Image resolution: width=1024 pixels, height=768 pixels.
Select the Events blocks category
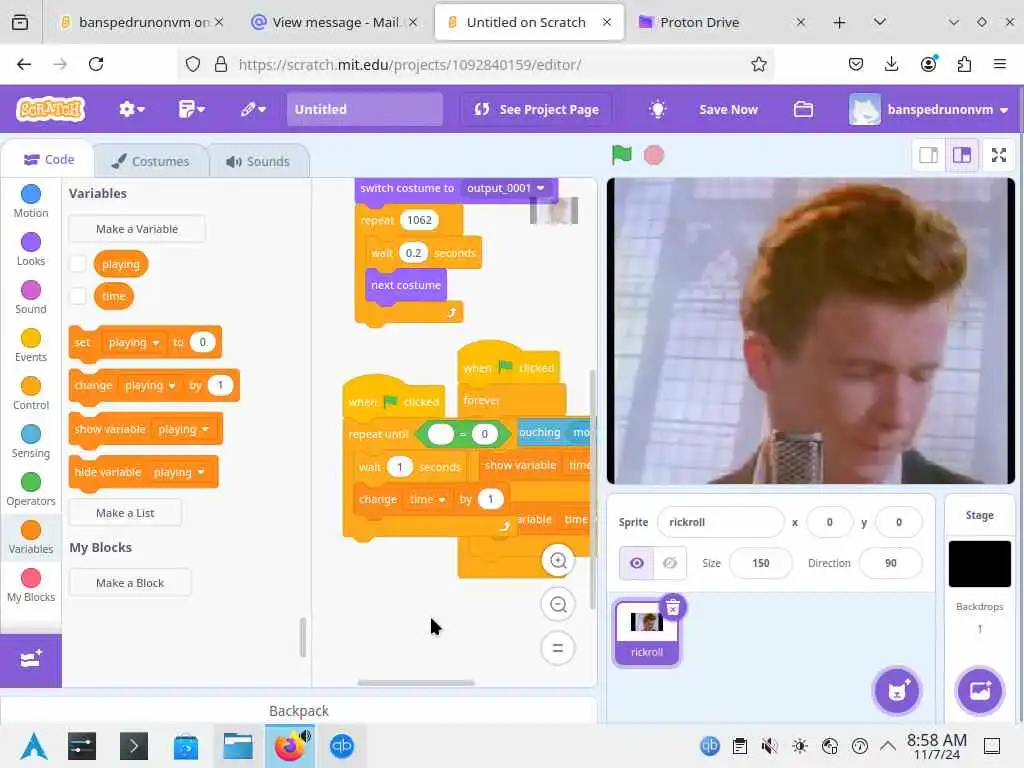click(31, 345)
